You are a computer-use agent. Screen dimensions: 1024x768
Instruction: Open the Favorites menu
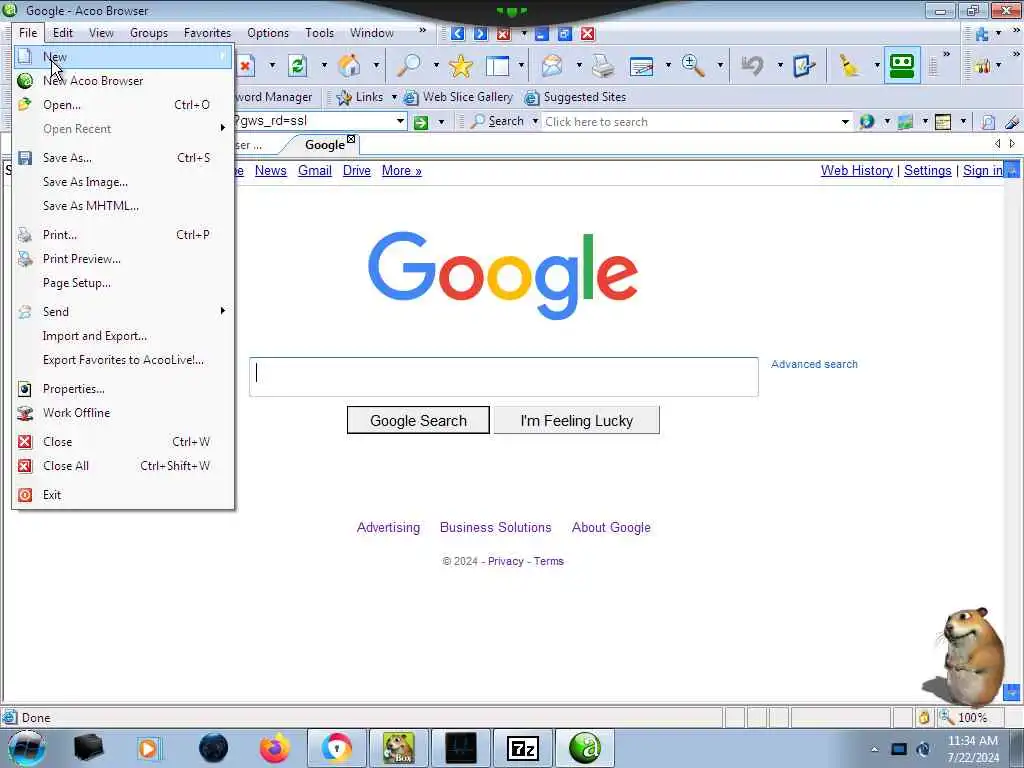[207, 33]
